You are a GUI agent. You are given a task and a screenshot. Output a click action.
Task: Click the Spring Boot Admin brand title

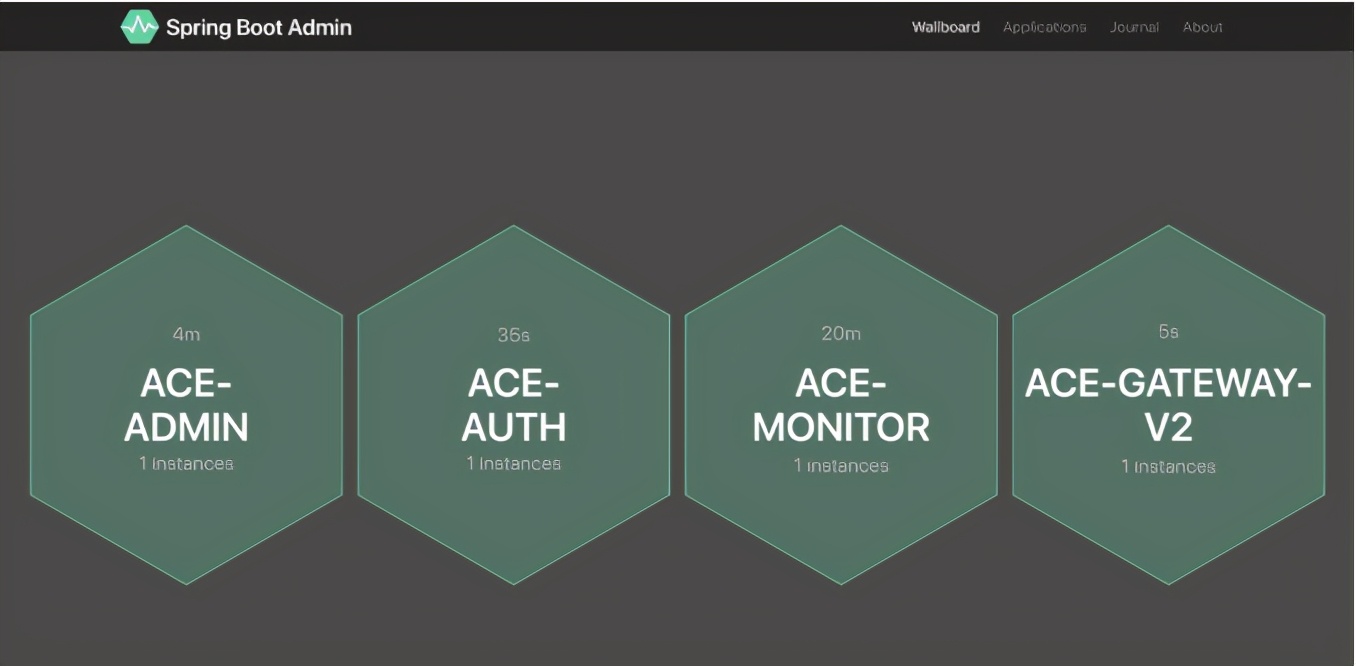[x=258, y=27]
